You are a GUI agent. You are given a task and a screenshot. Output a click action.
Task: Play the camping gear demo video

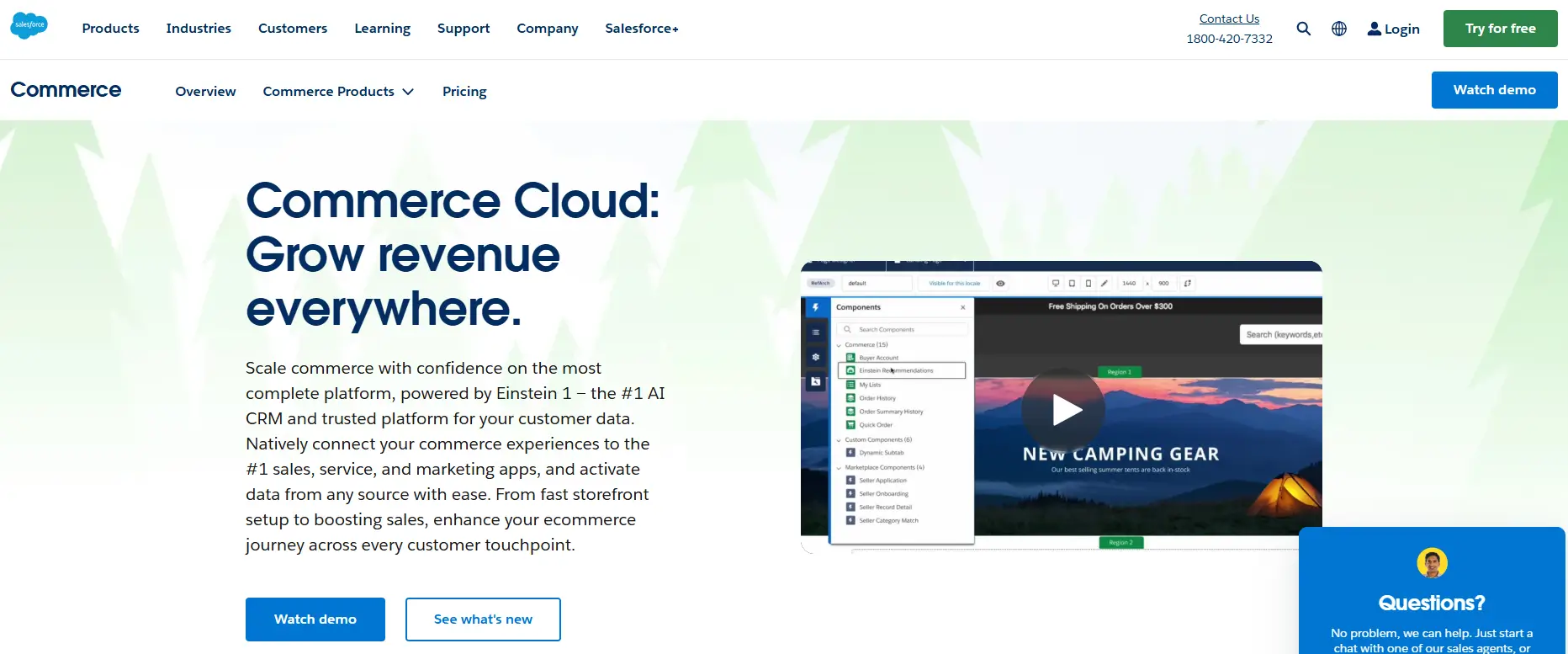pyautogui.click(x=1062, y=410)
